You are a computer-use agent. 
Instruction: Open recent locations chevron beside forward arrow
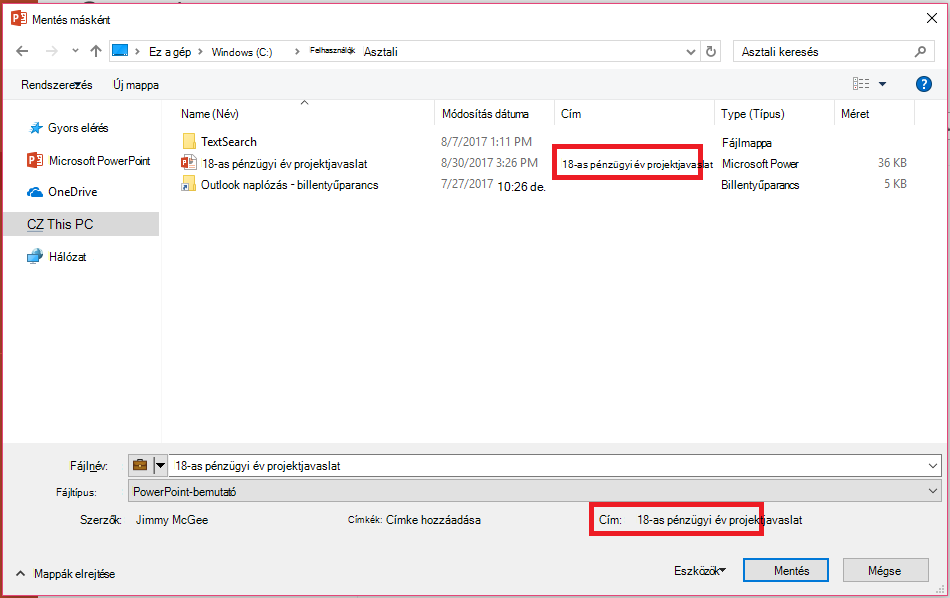[x=75, y=51]
